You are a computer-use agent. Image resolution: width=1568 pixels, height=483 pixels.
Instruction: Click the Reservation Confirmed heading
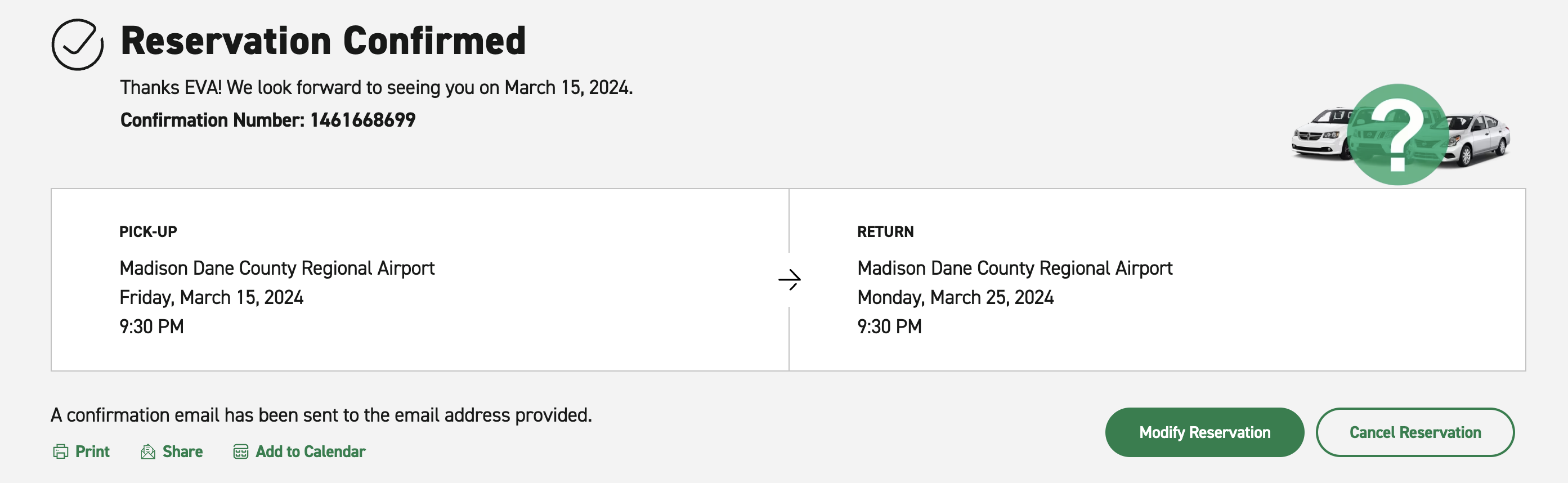(322, 41)
